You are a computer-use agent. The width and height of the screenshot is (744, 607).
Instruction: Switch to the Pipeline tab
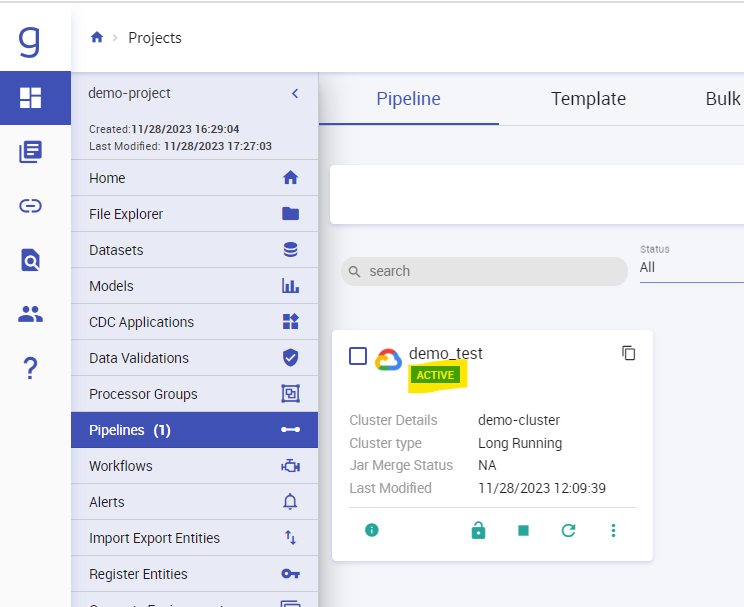408,99
